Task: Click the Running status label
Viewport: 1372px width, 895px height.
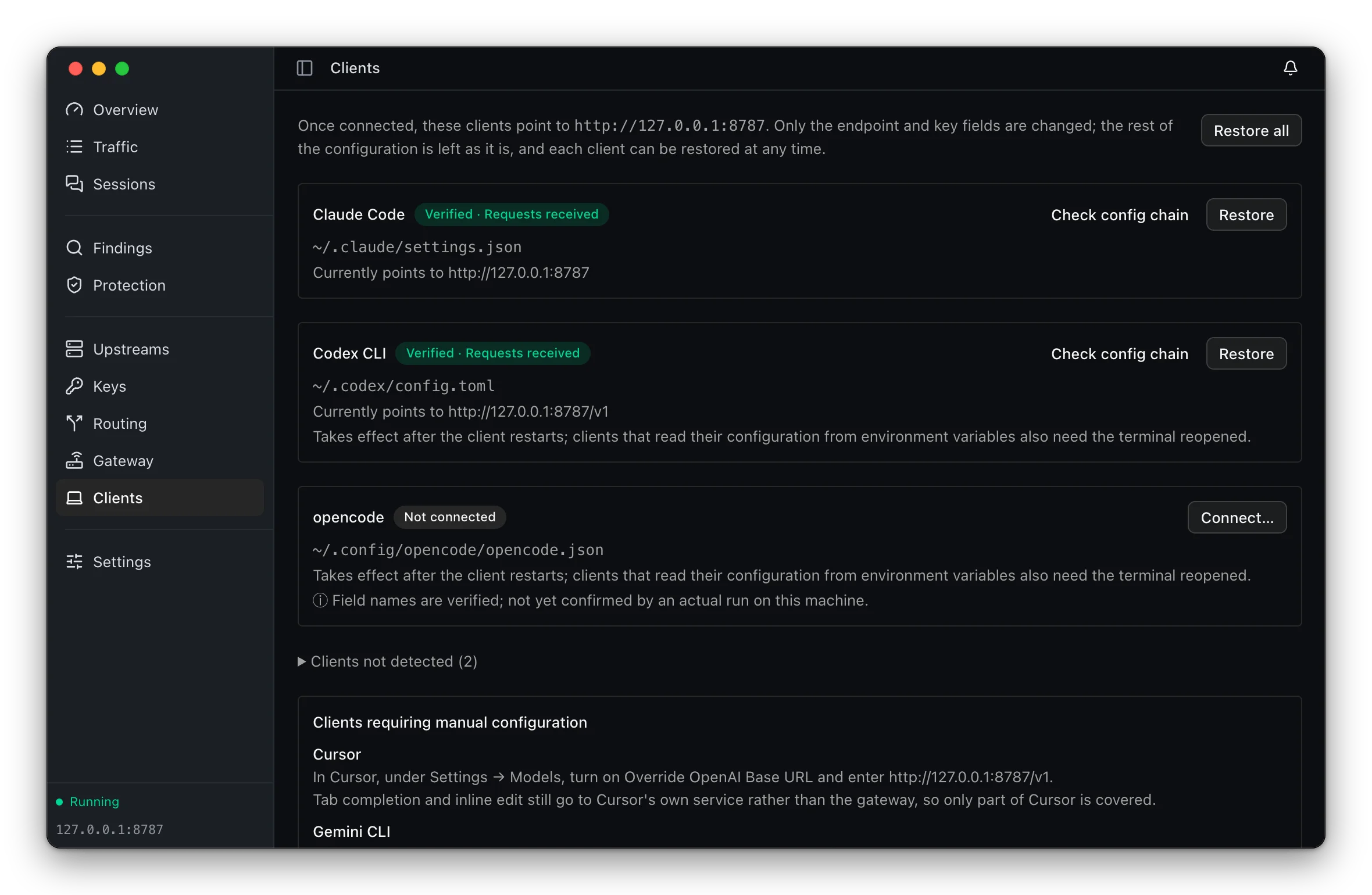Action: pos(94,802)
